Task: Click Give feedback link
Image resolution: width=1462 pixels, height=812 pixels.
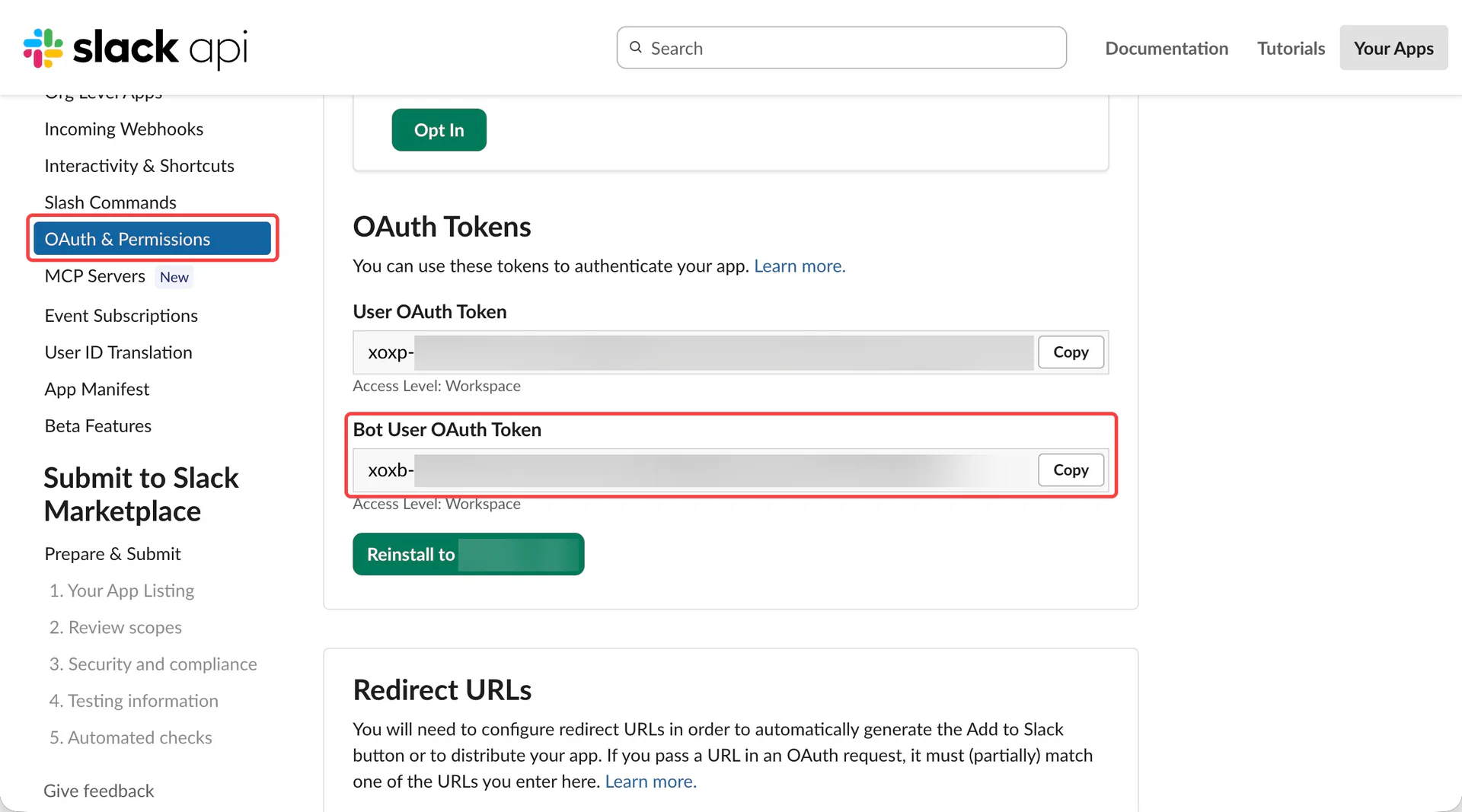Action: [99, 791]
